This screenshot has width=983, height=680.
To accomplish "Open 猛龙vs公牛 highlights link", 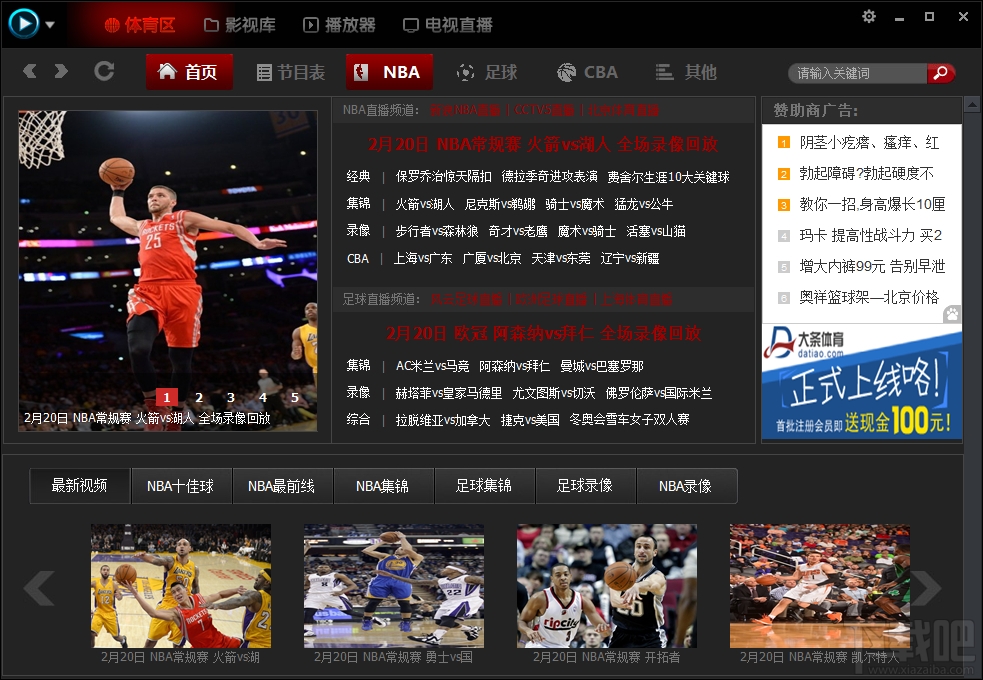I will (x=644, y=204).
